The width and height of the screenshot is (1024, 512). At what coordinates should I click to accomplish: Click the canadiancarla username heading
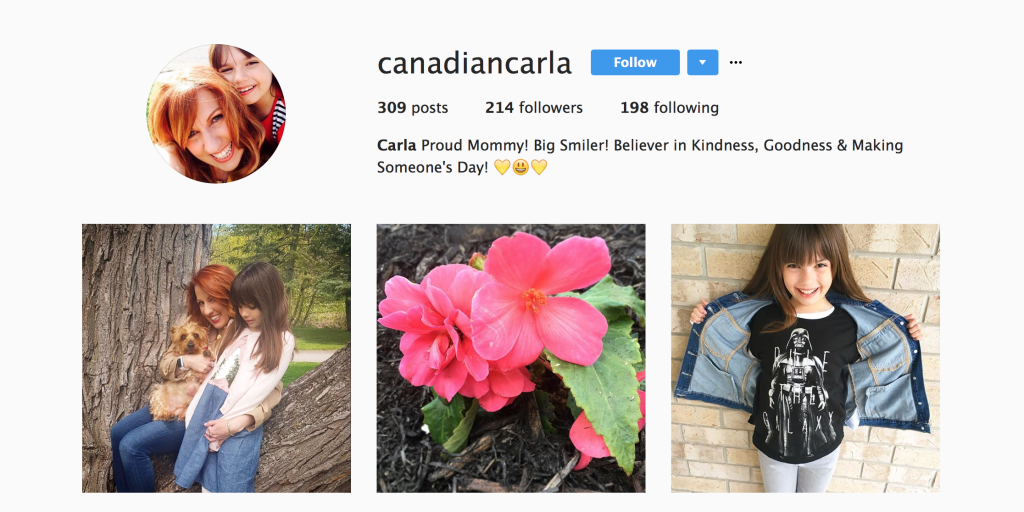[x=474, y=63]
